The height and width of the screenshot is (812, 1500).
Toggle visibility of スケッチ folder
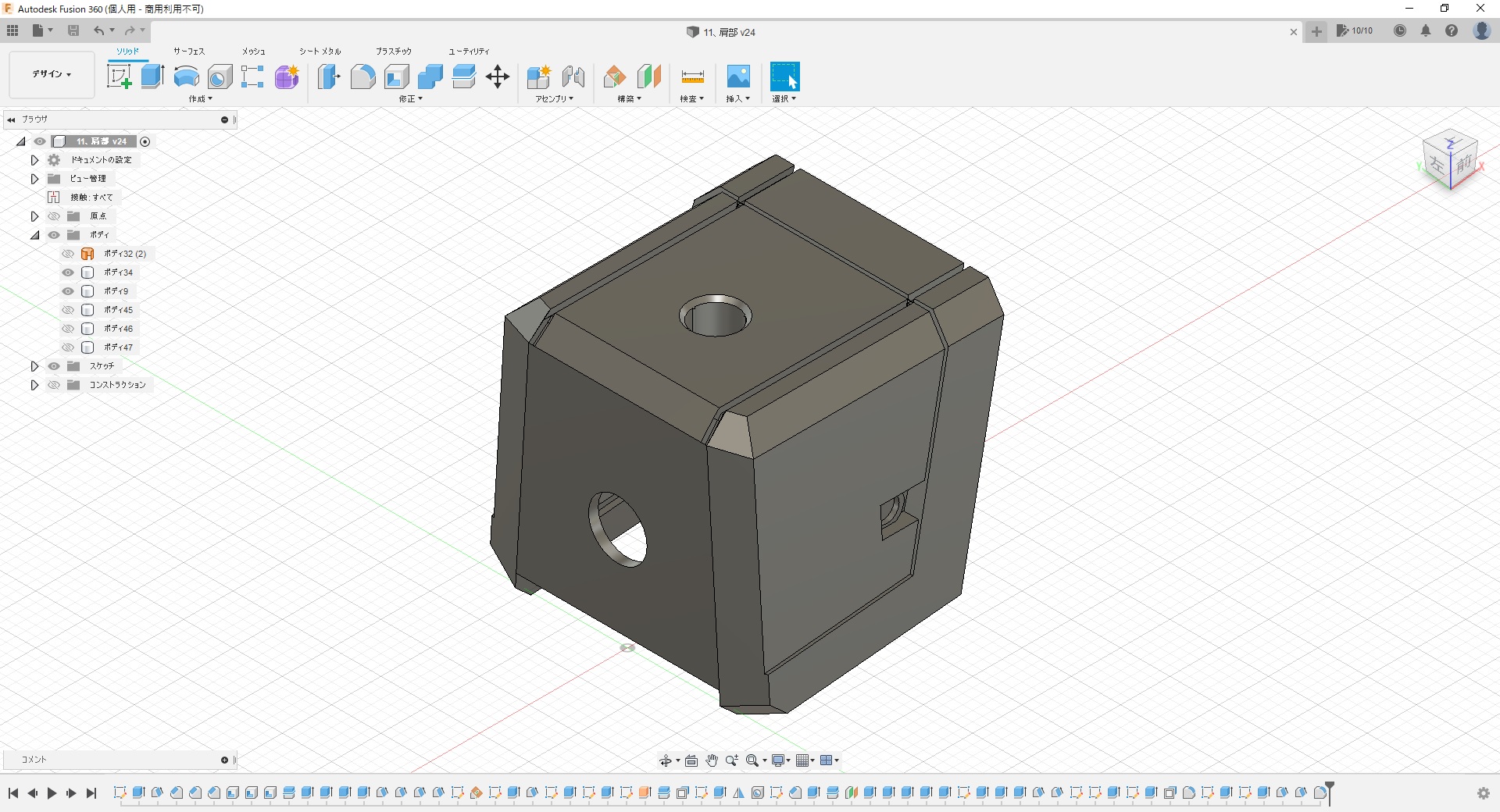[54, 366]
